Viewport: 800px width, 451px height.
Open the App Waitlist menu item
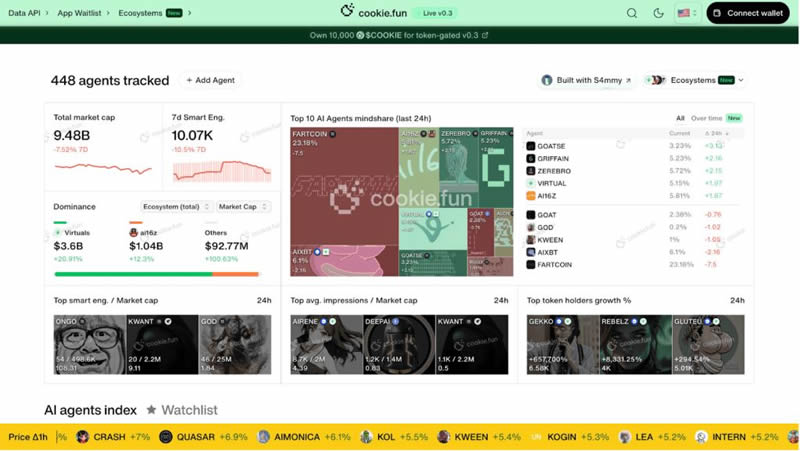click(79, 13)
